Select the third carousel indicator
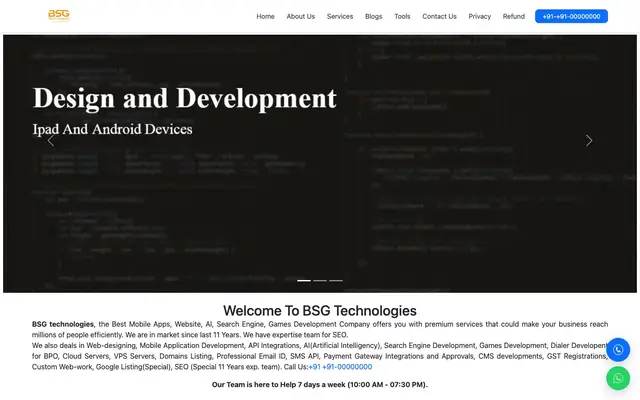Screen dimensions: 640x400 pyautogui.click(x=336, y=280)
